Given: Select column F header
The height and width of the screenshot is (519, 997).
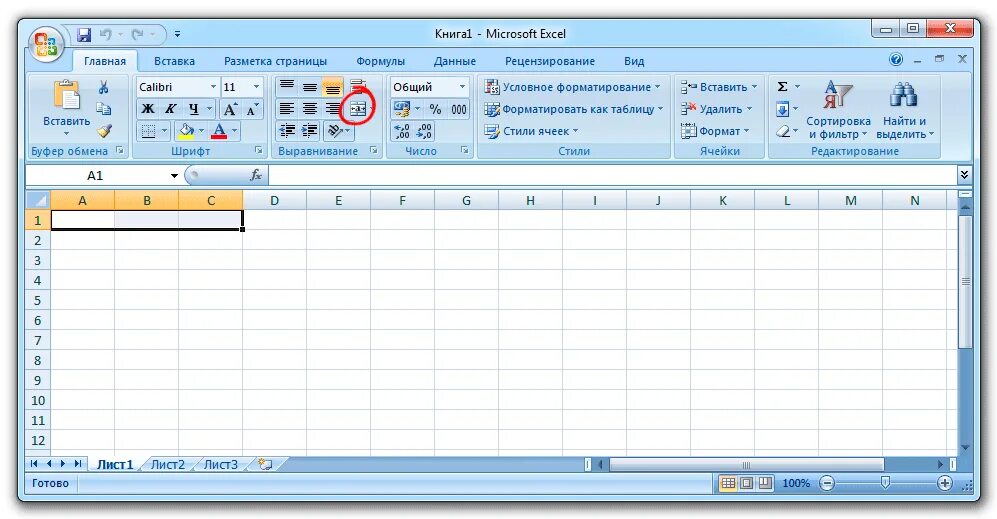Looking at the screenshot, I should pyautogui.click(x=402, y=200).
